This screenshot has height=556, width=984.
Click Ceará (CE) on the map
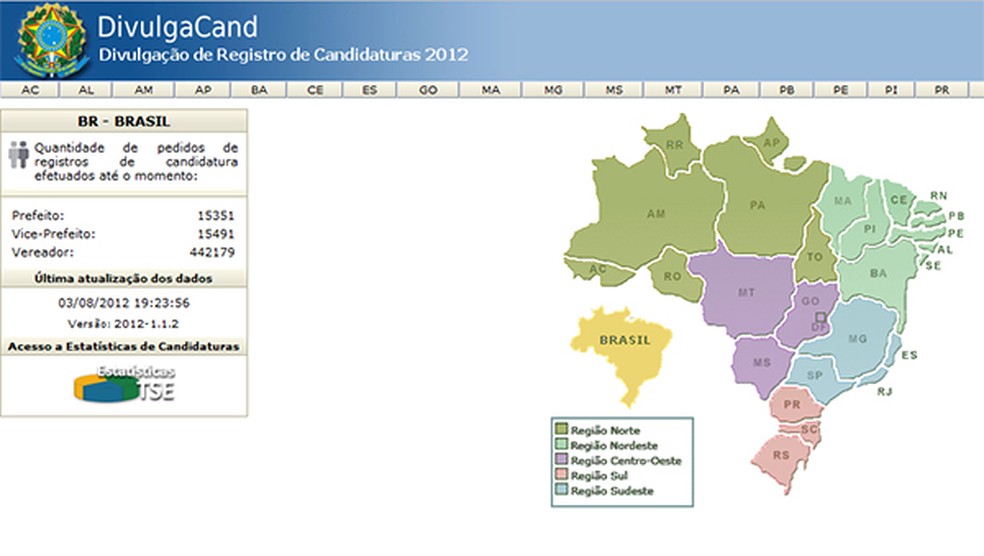[898, 200]
